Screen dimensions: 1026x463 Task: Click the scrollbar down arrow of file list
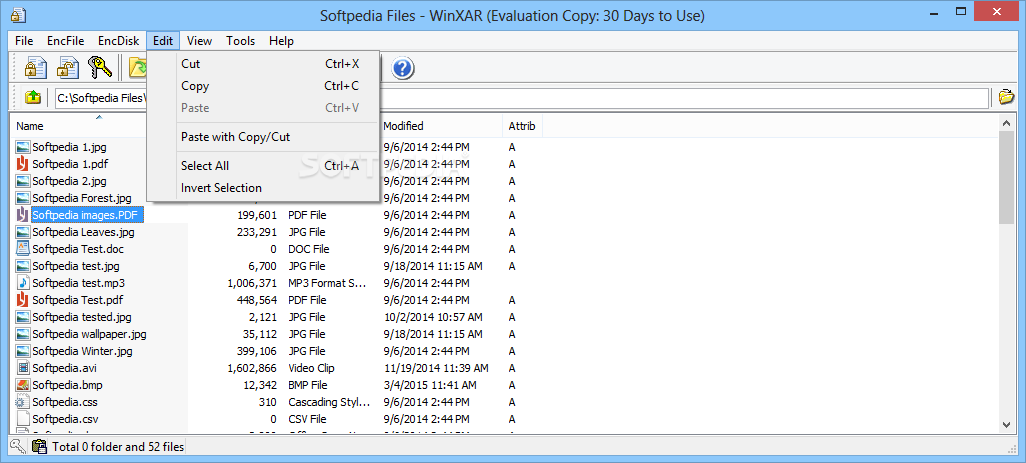click(1007, 424)
